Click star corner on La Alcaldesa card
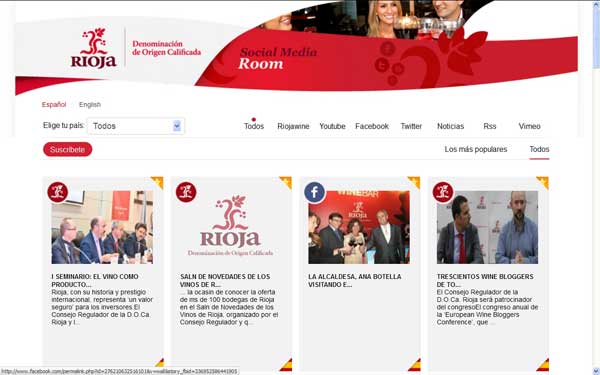The height and width of the screenshot is (375, 600). (x=416, y=181)
